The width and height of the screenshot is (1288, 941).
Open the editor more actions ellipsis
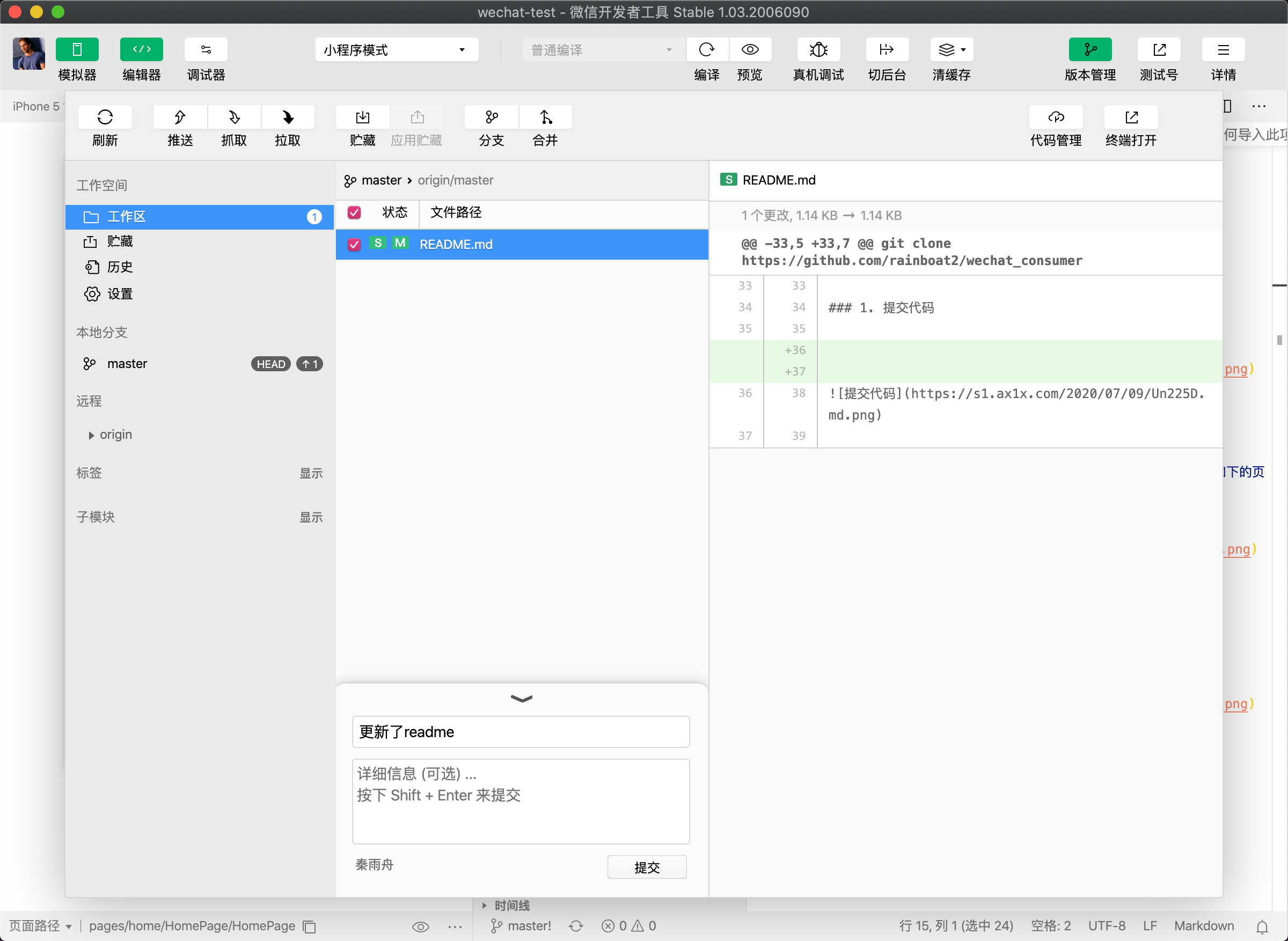tap(1259, 107)
